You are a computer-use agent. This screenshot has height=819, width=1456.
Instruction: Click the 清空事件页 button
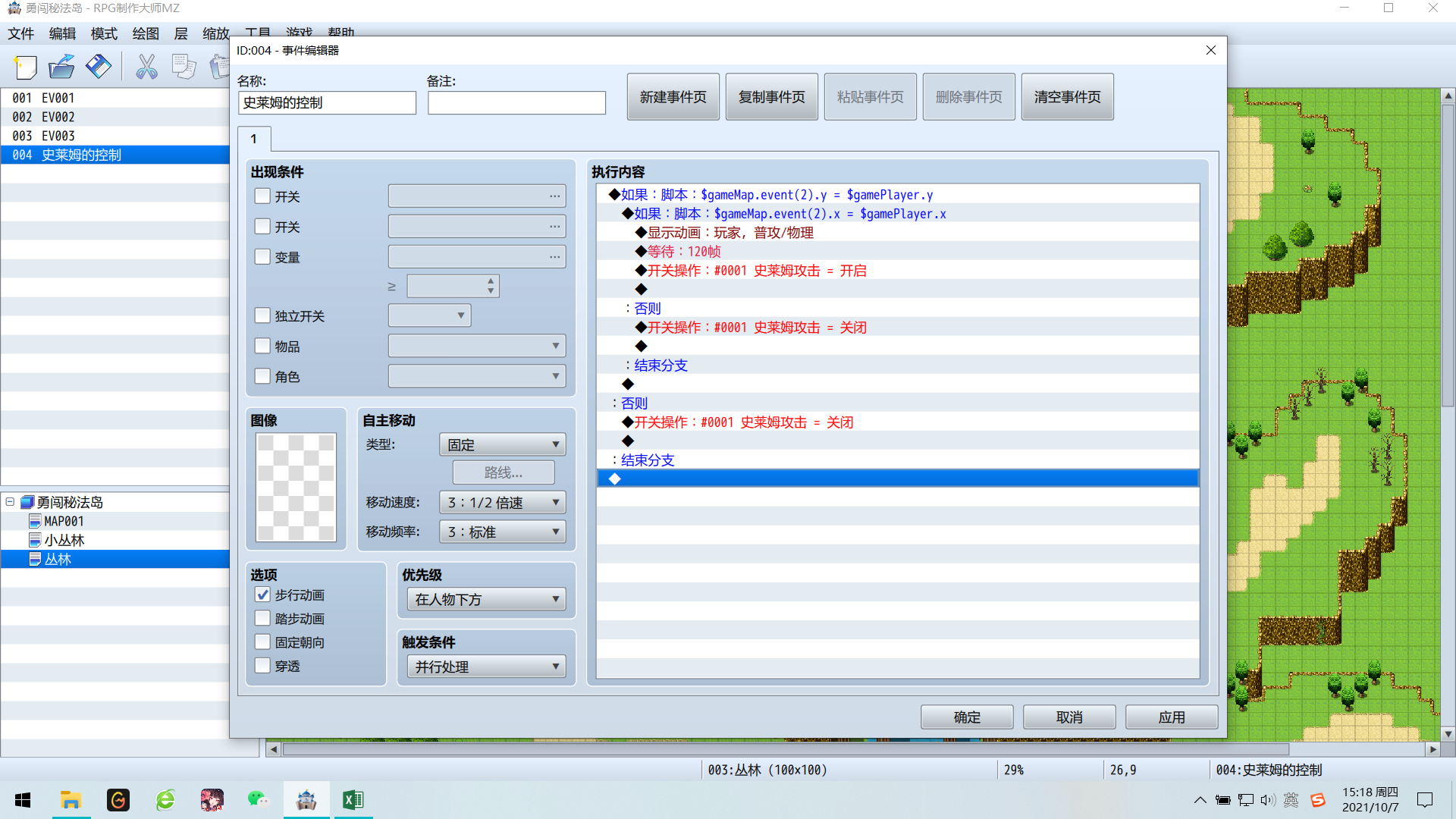(x=1067, y=97)
